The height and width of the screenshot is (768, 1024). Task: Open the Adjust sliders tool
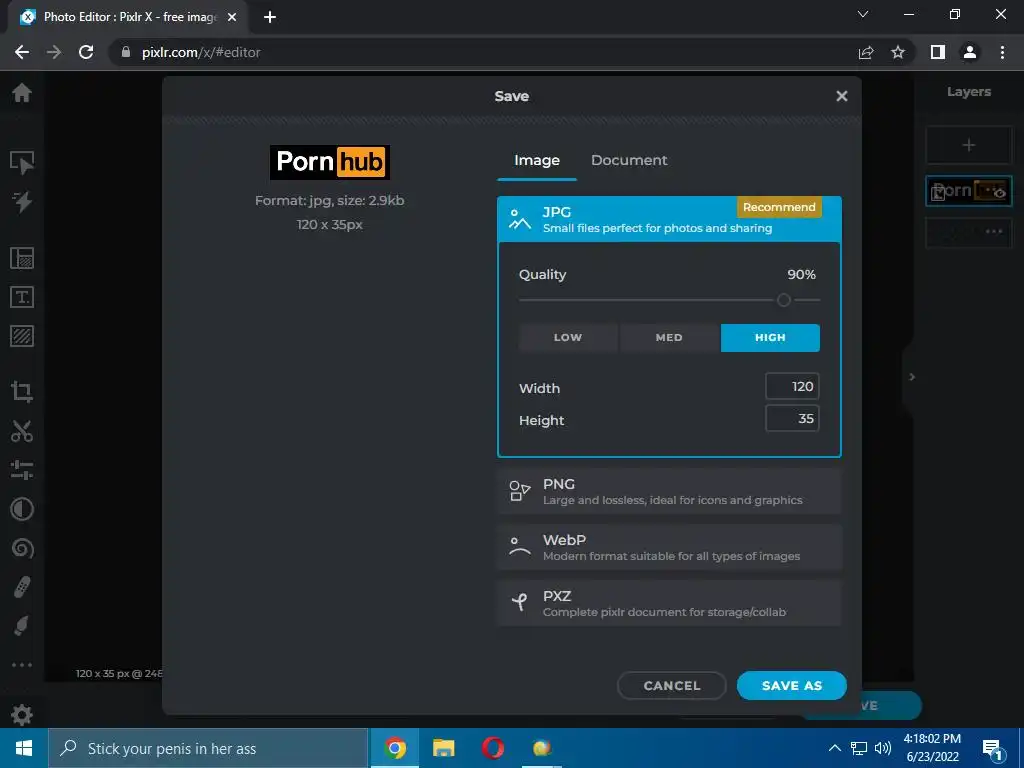tap(22, 470)
